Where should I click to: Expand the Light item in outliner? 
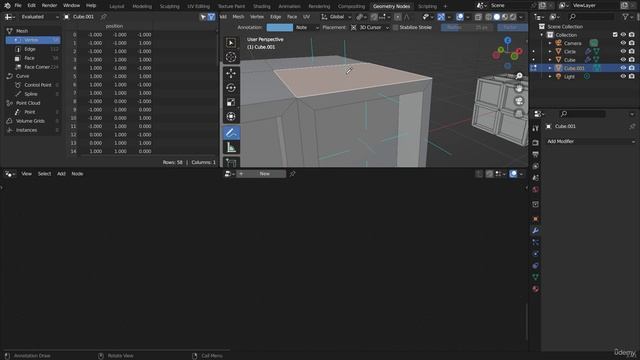pos(550,77)
